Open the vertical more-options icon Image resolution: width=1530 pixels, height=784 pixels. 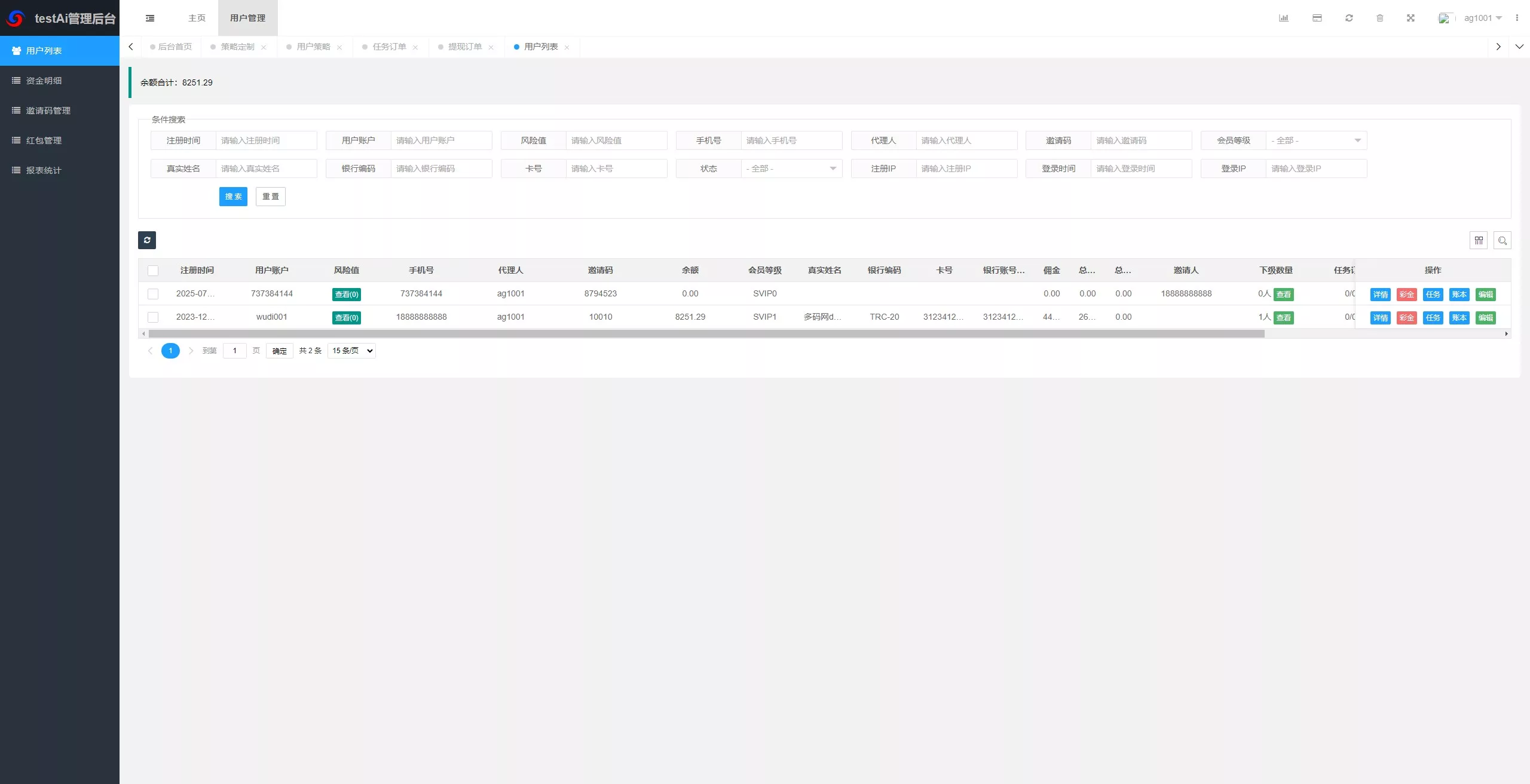click(x=1517, y=18)
